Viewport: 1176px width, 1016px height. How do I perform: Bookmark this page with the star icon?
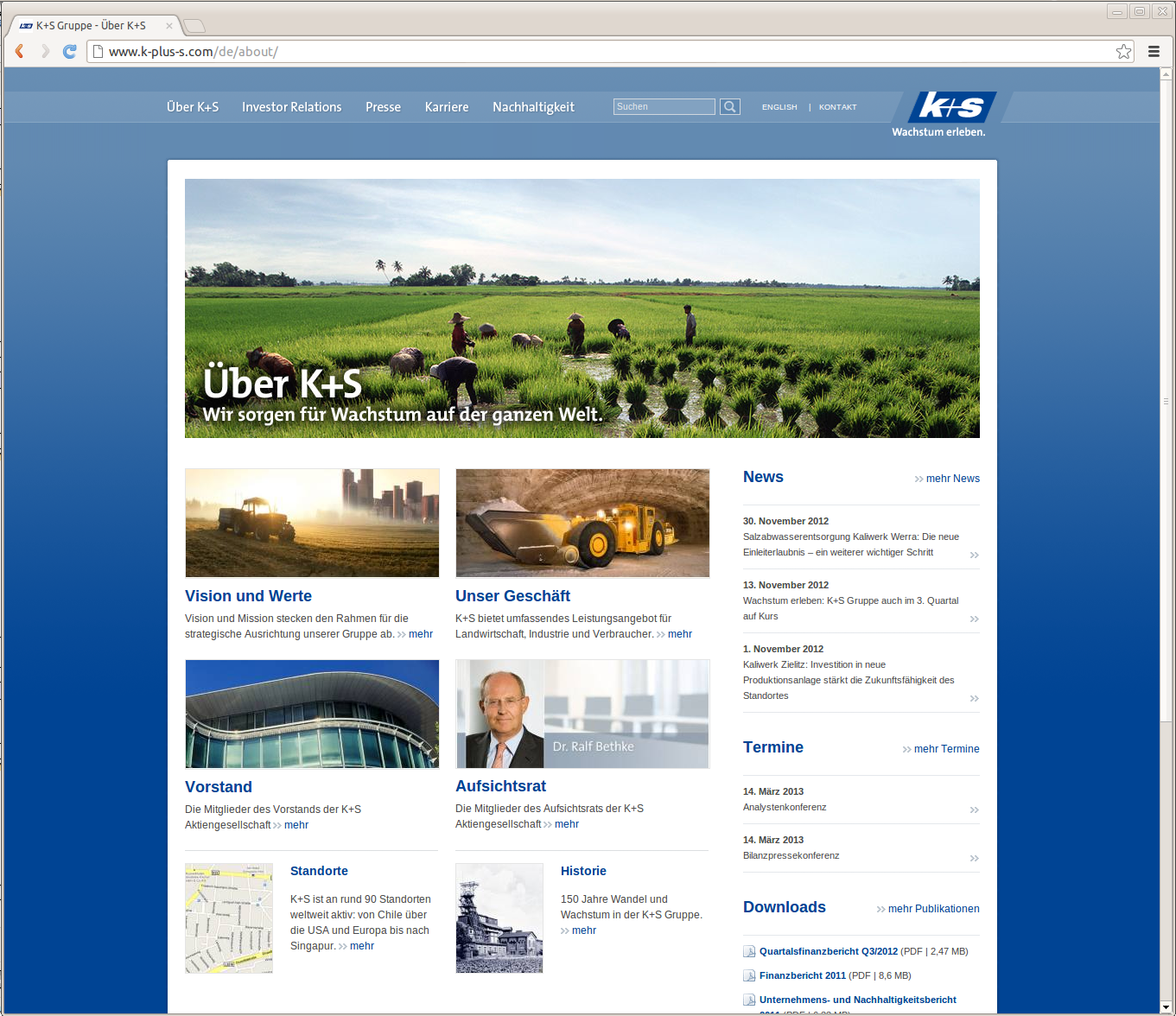coord(1123,52)
